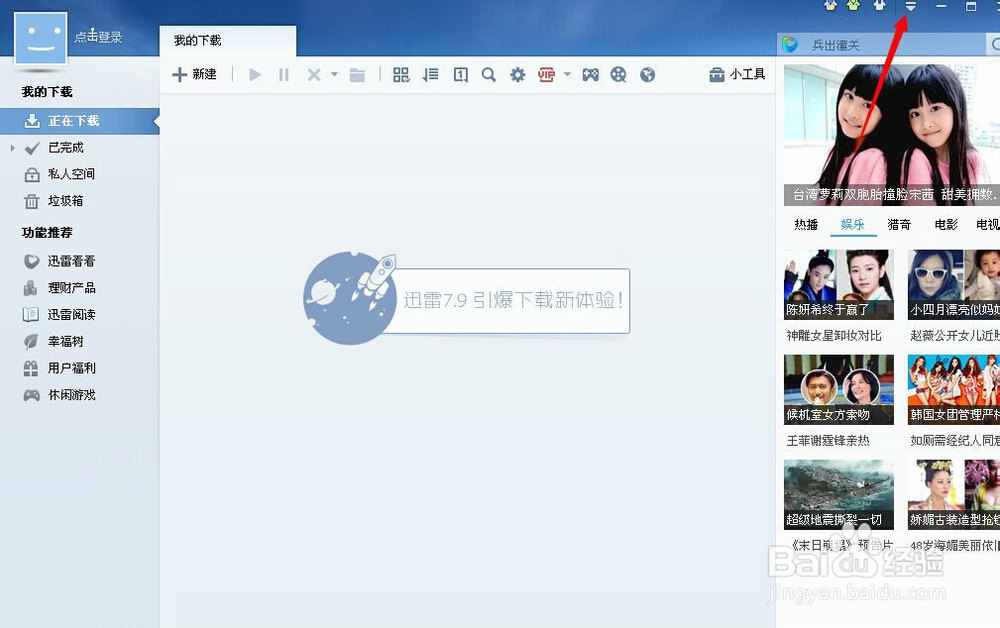Image resolution: width=1000 pixels, height=628 pixels.
Task: Pause the download with the pause icon
Action: pyautogui.click(x=284, y=75)
